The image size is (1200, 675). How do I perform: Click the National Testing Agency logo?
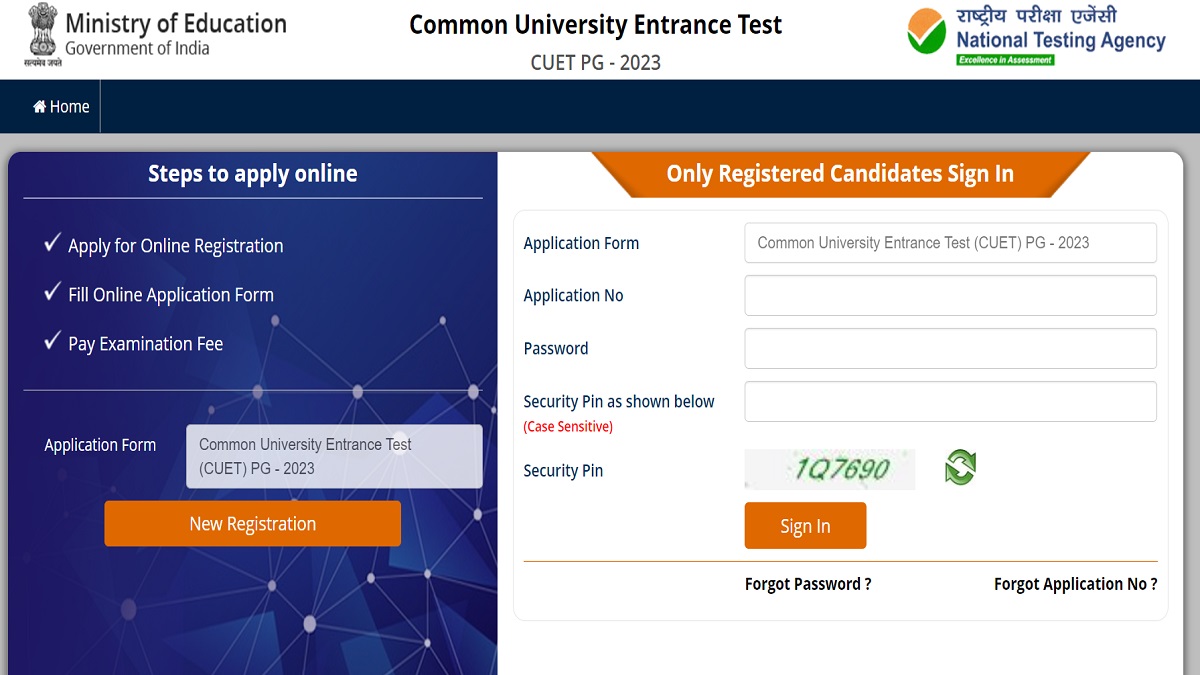point(1036,36)
